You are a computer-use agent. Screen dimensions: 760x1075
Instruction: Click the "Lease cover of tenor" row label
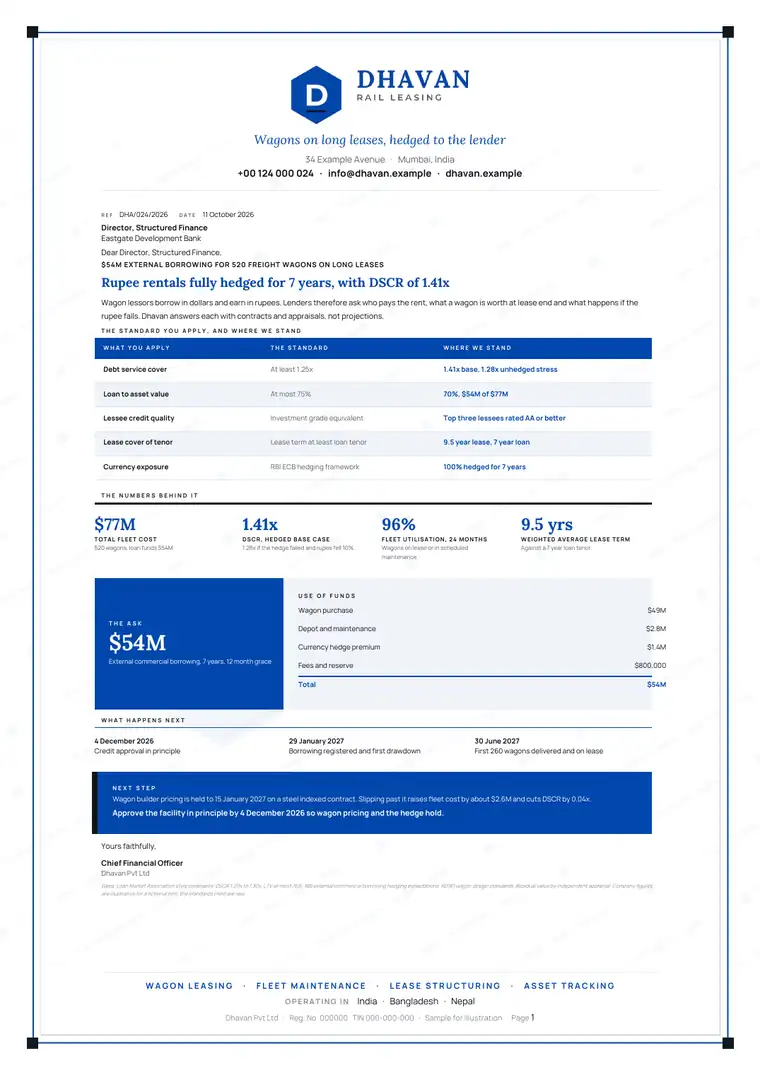(138, 442)
